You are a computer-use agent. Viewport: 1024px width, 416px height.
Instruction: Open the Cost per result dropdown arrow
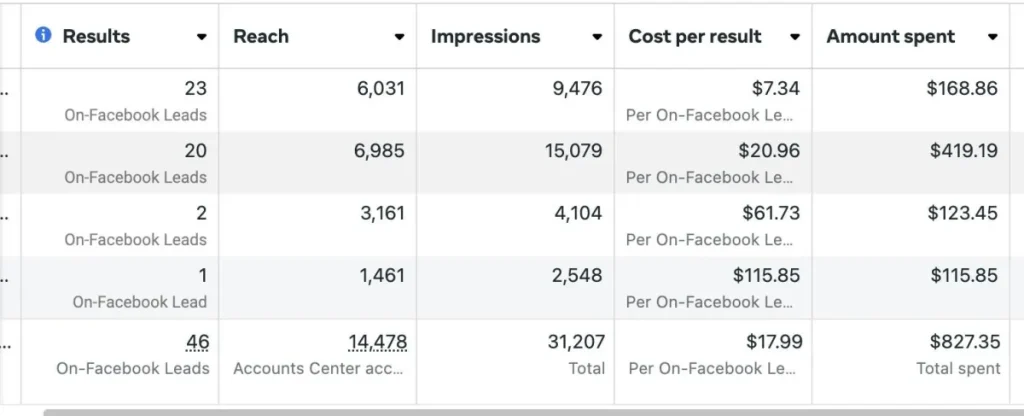click(795, 37)
